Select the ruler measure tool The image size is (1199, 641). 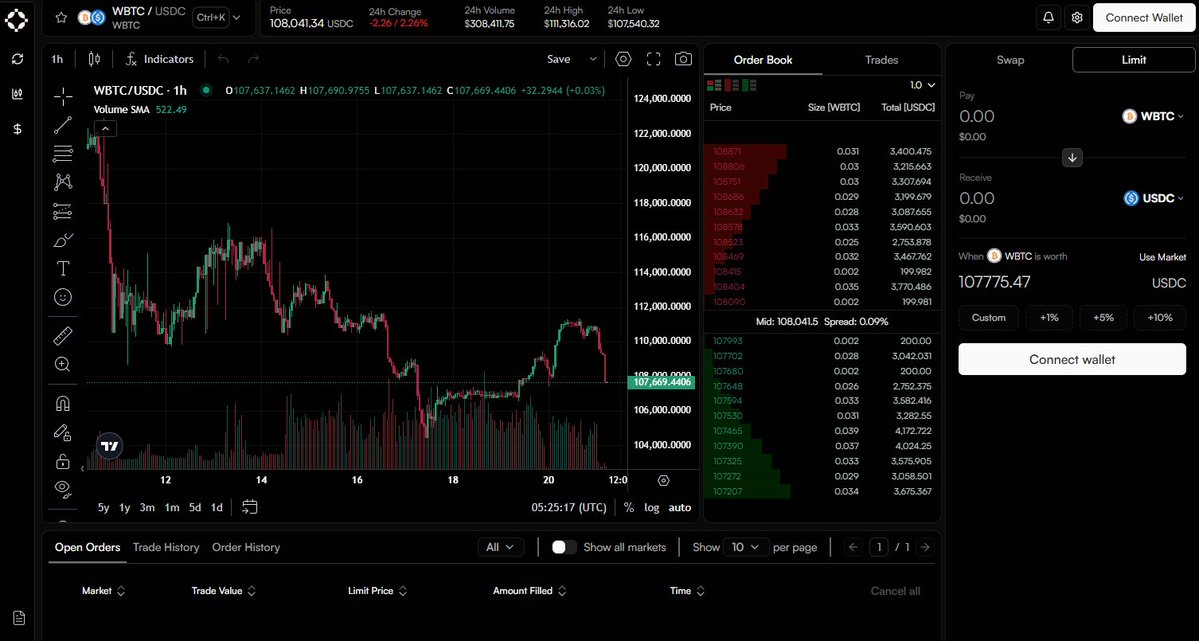pos(63,336)
